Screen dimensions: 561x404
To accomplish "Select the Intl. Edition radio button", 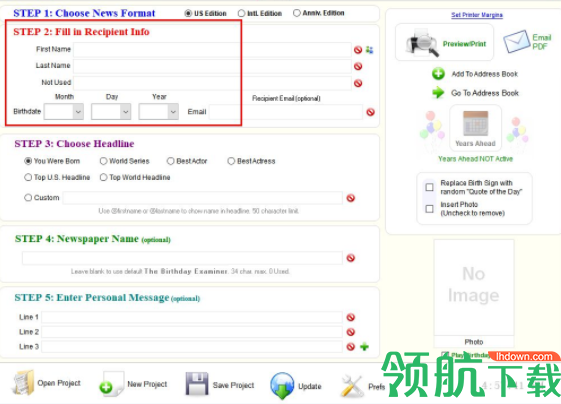I will point(242,13).
